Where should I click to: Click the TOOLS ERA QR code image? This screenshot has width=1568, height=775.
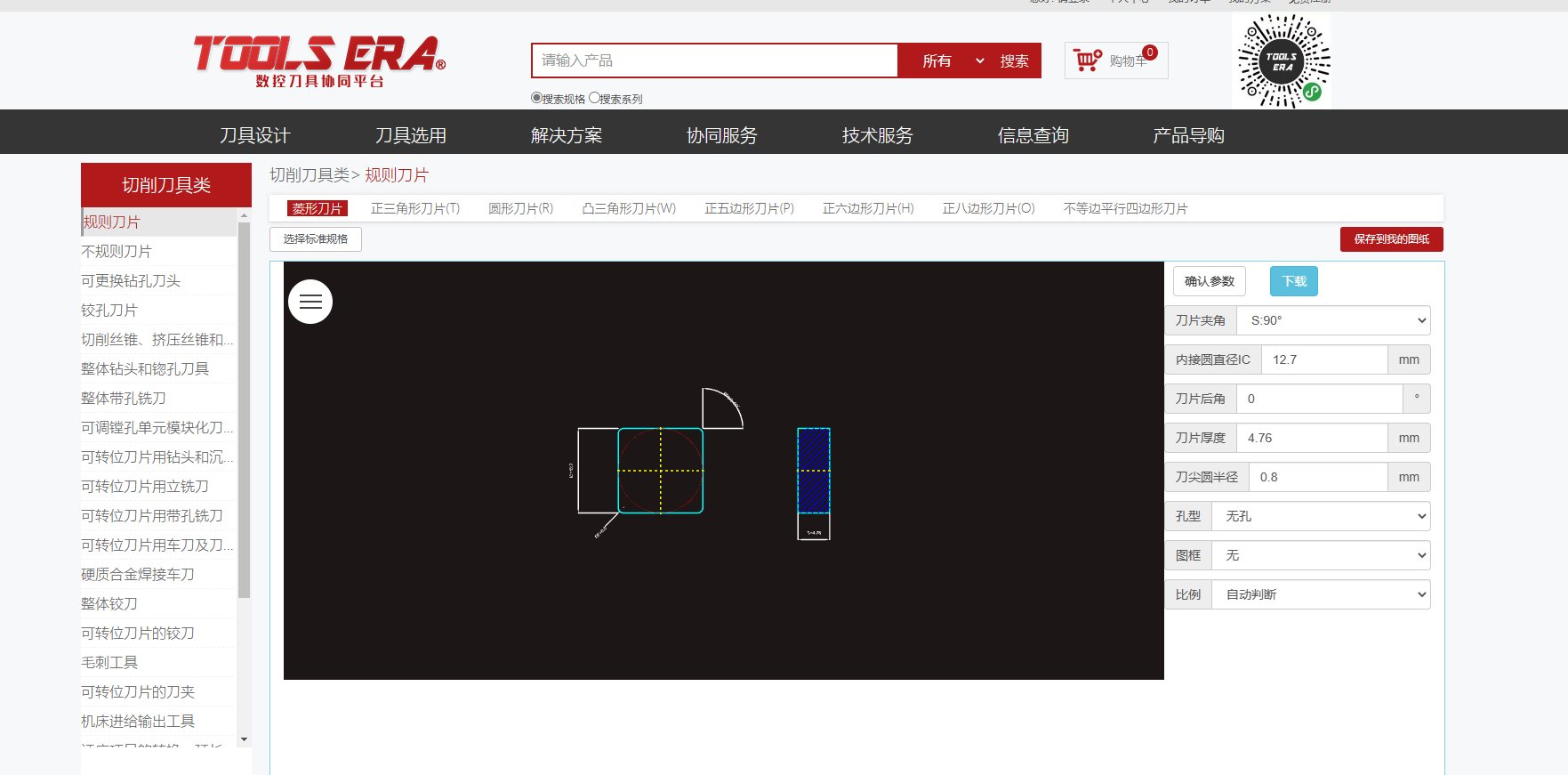click(x=1283, y=61)
